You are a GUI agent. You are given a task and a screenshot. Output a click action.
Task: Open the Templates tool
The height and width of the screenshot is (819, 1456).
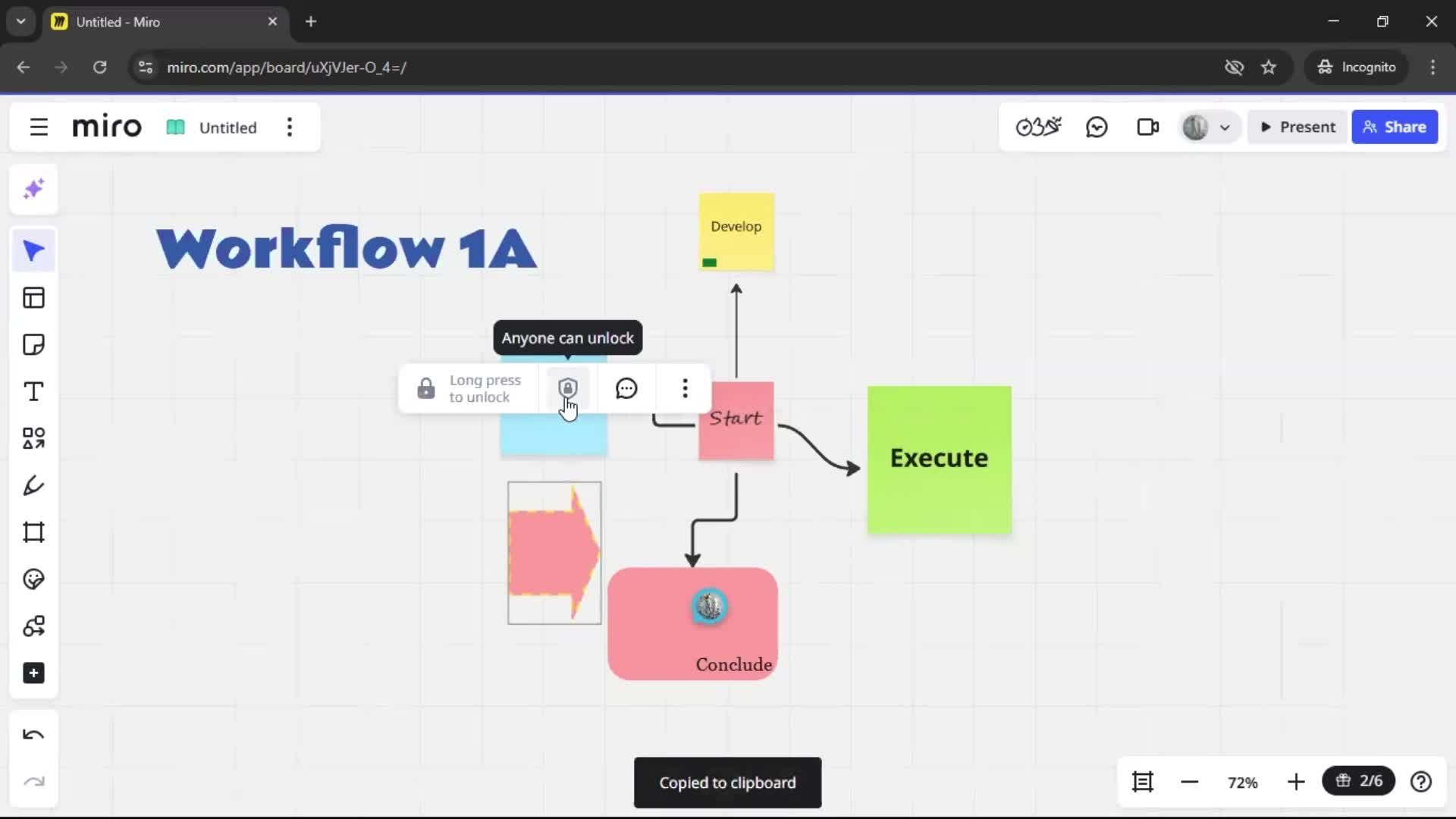click(33, 298)
